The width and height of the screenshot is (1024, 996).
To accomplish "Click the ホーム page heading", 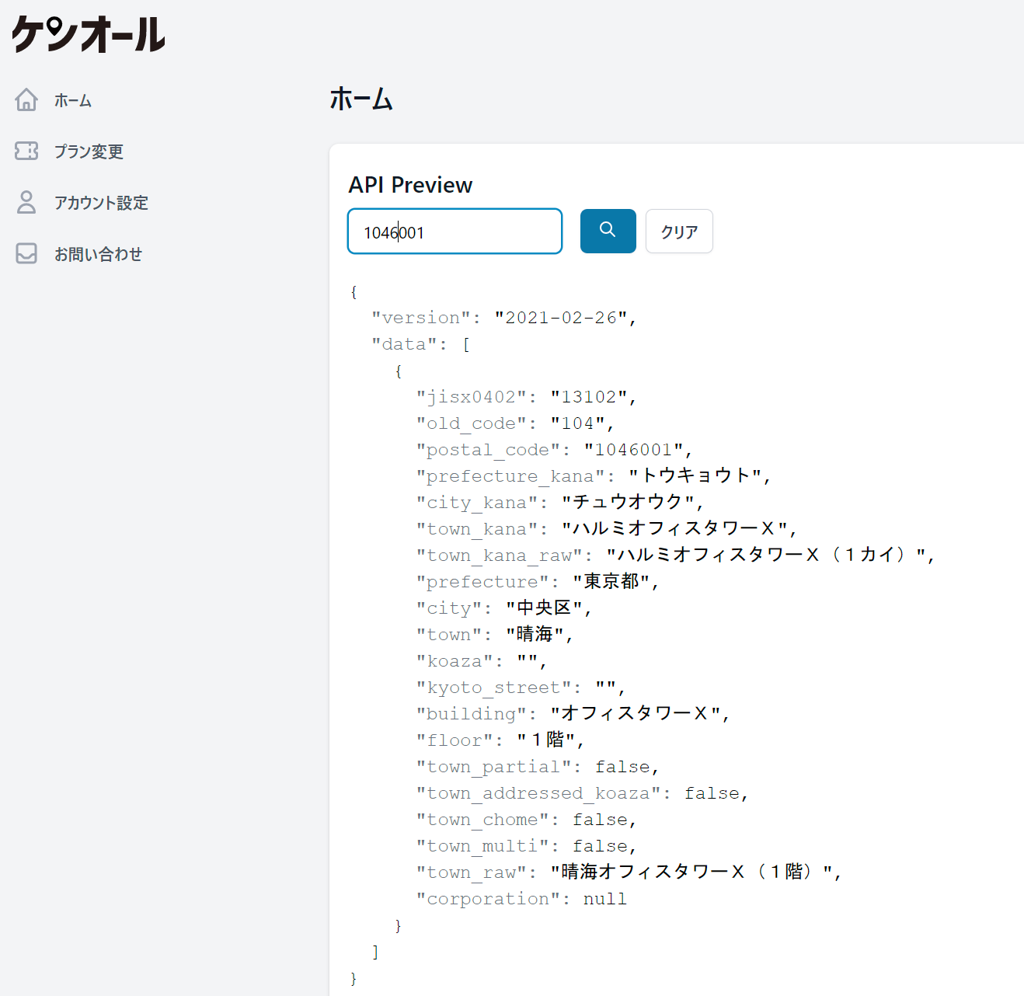I will click(360, 99).
